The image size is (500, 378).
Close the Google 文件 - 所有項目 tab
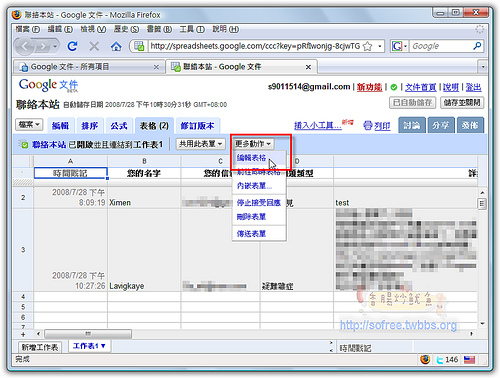(156, 67)
